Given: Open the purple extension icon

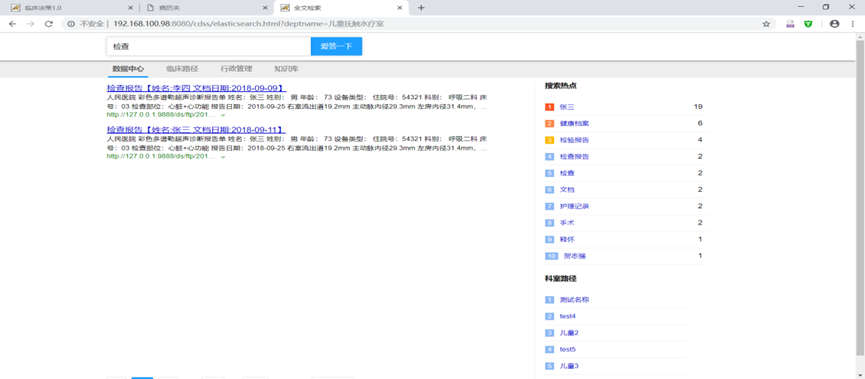Looking at the screenshot, I should coord(790,24).
